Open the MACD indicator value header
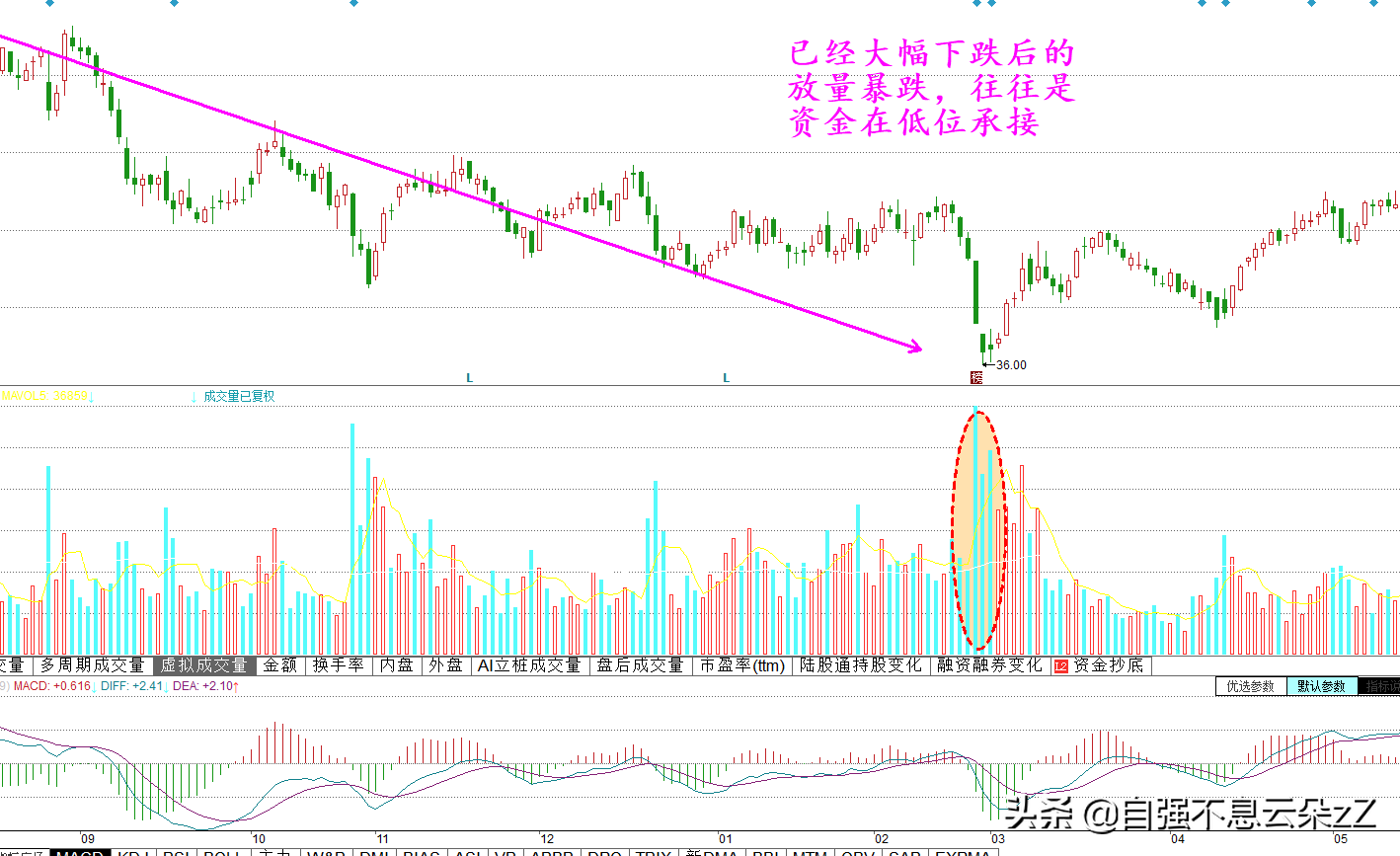The width and height of the screenshot is (1400, 856). [51, 685]
